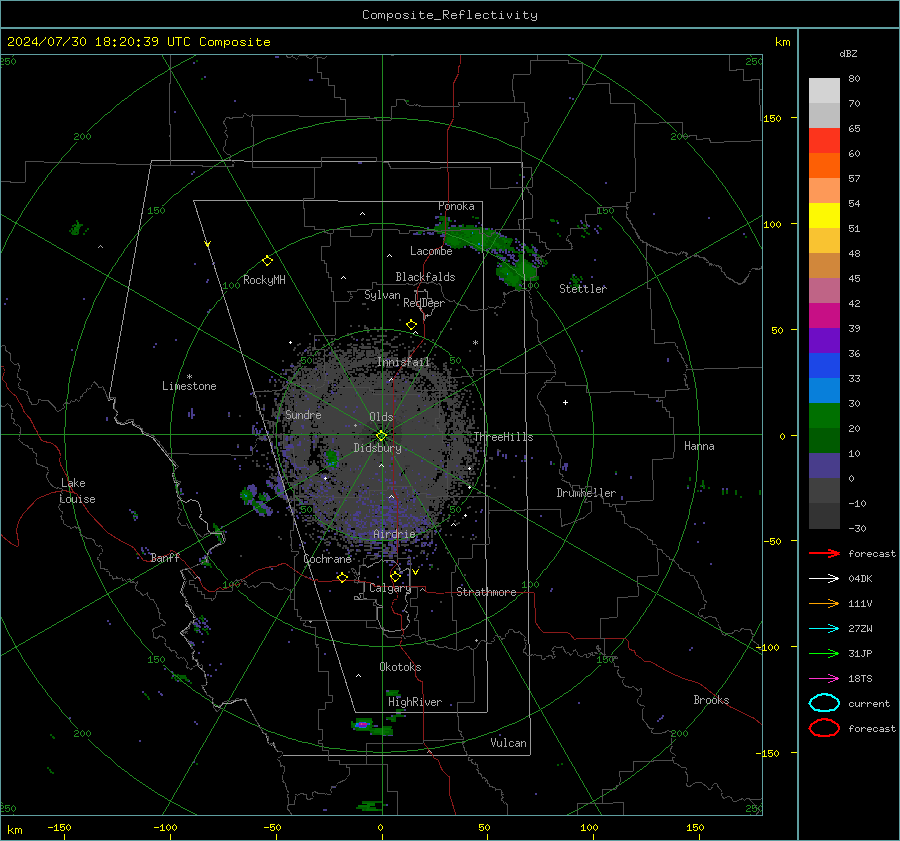
Task: Click the 'current' legend text
Action: pyautogui.click(x=869, y=703)
